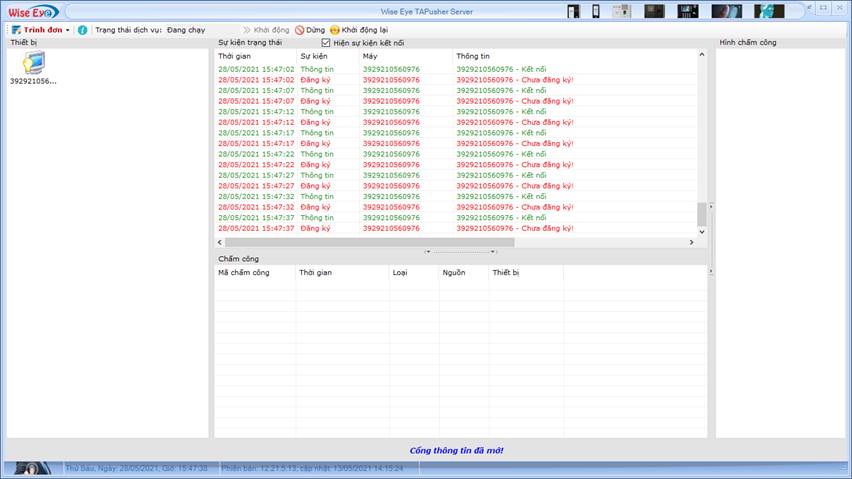Click the horizontal splitter handle above Chấm công
This screenshot has width=852, height=479.
[460, 251]
